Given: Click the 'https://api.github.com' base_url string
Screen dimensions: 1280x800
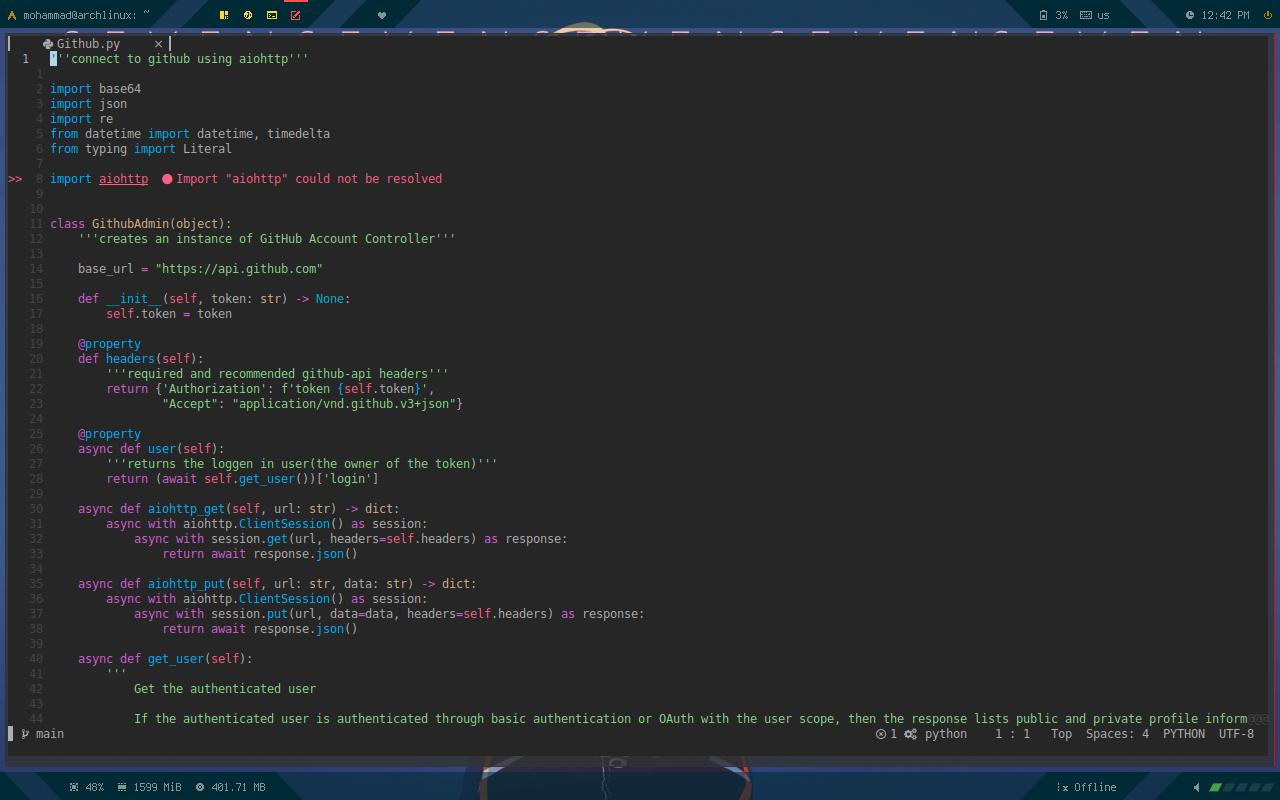Looking at the screenshot, I should (x=239, y=269).
